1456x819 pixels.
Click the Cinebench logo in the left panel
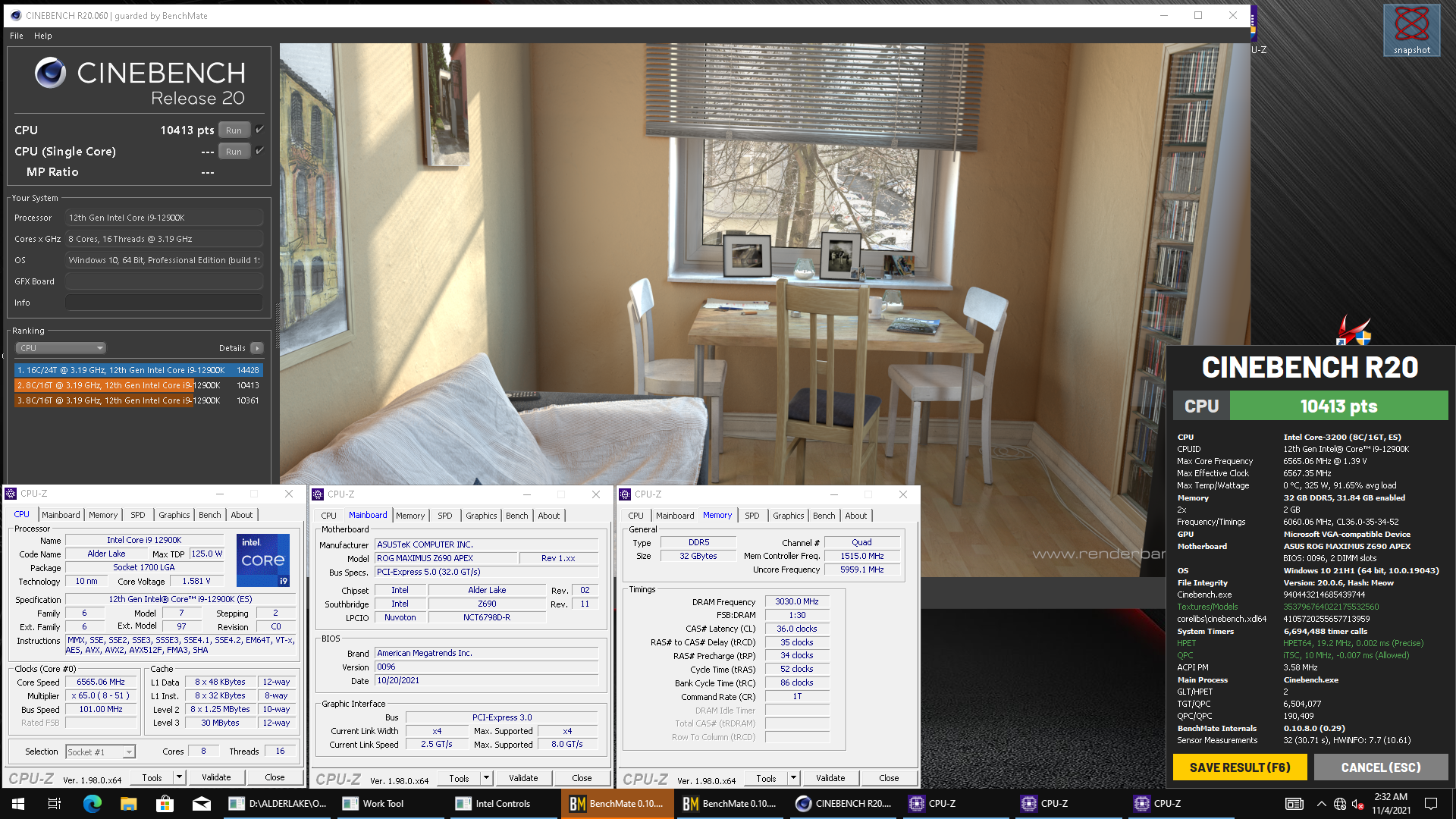tap(50, 73)
